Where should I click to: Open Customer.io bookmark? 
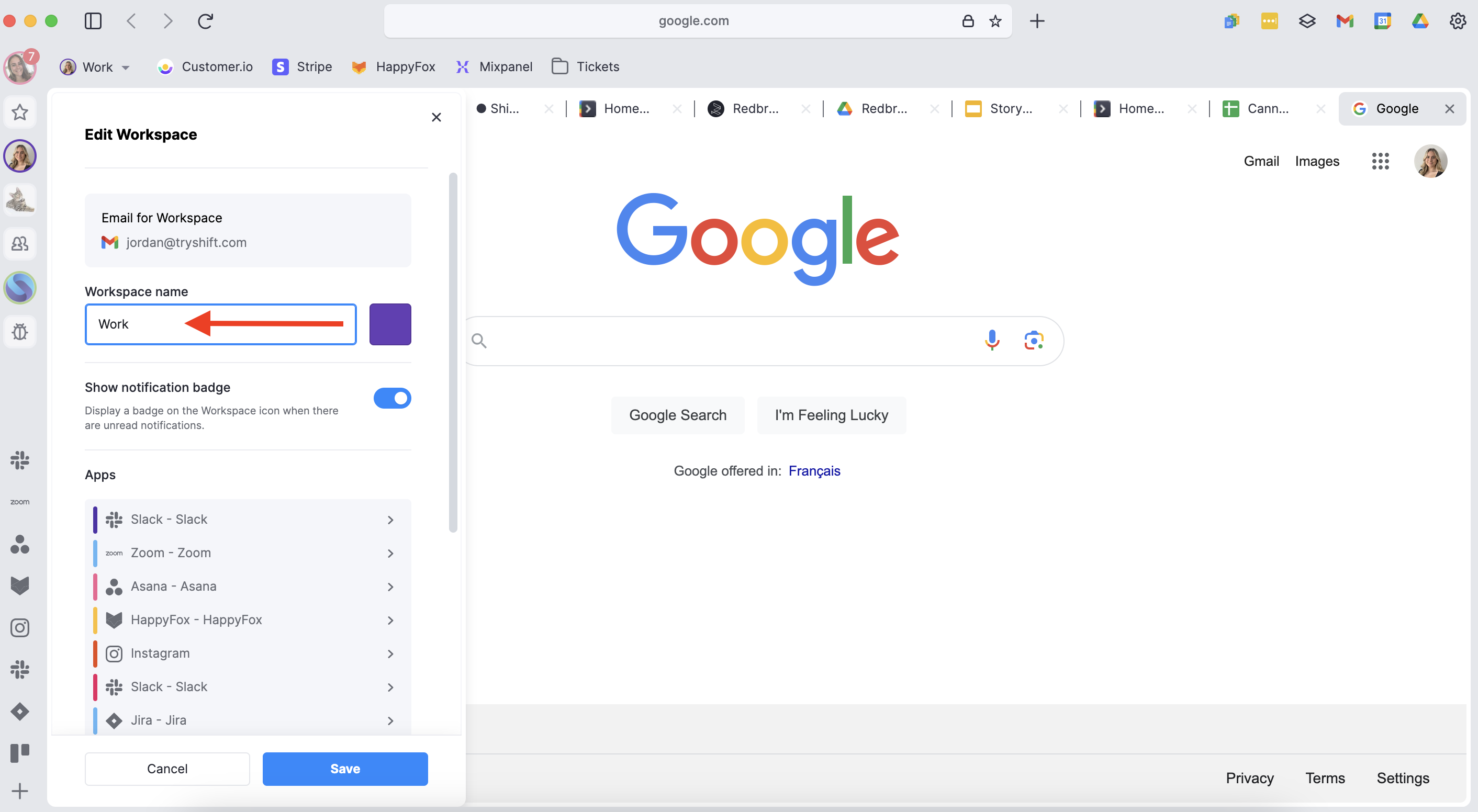pos(205,67)
